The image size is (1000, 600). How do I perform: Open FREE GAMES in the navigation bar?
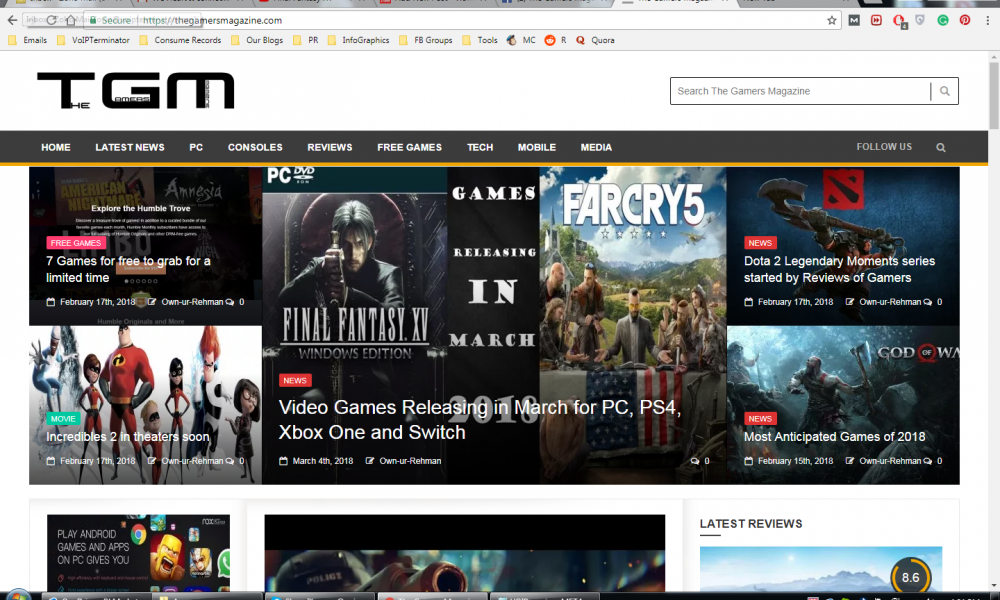coord(409,147)
